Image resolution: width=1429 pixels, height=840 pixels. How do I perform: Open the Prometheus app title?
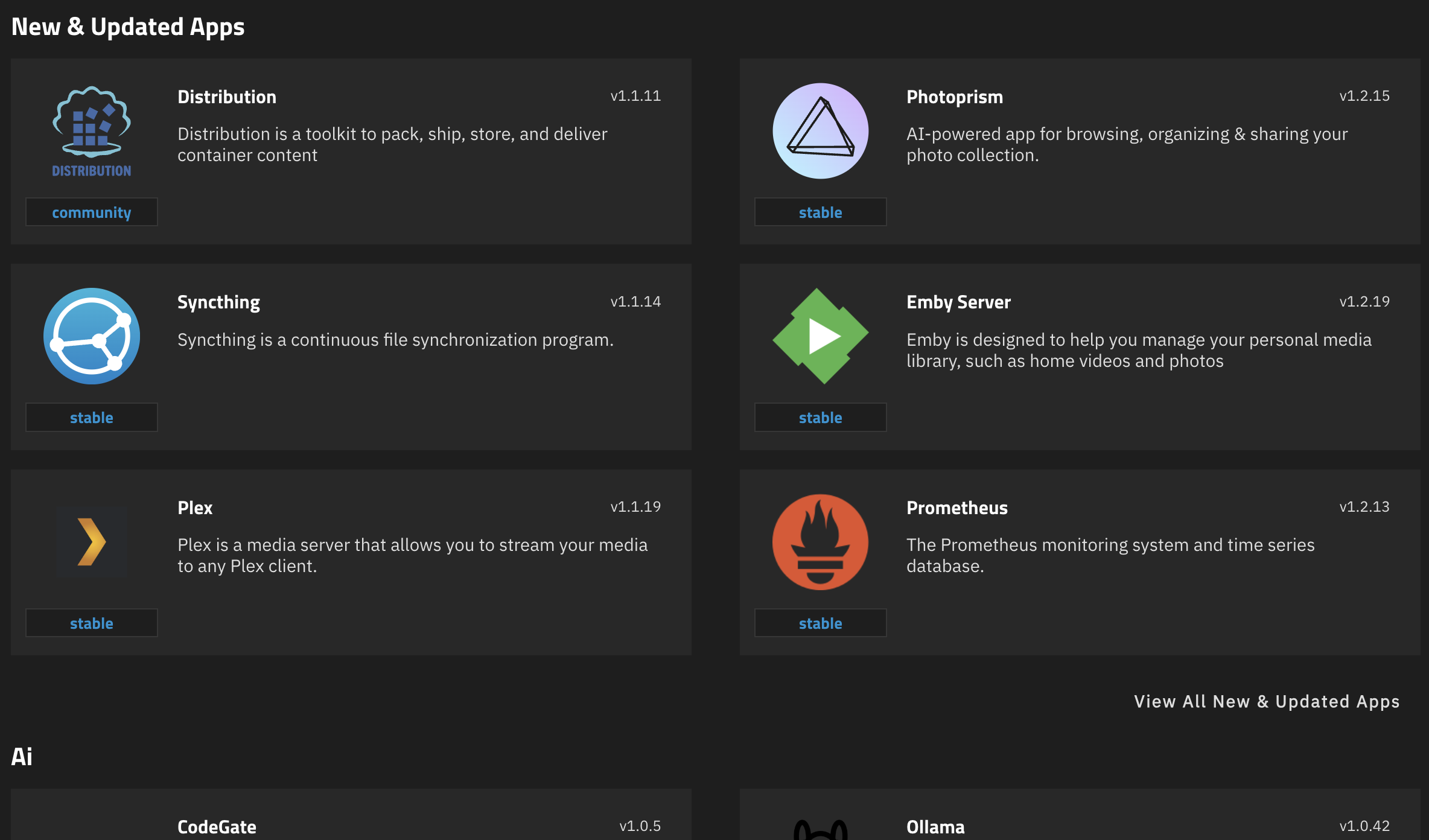pos(957,508)
